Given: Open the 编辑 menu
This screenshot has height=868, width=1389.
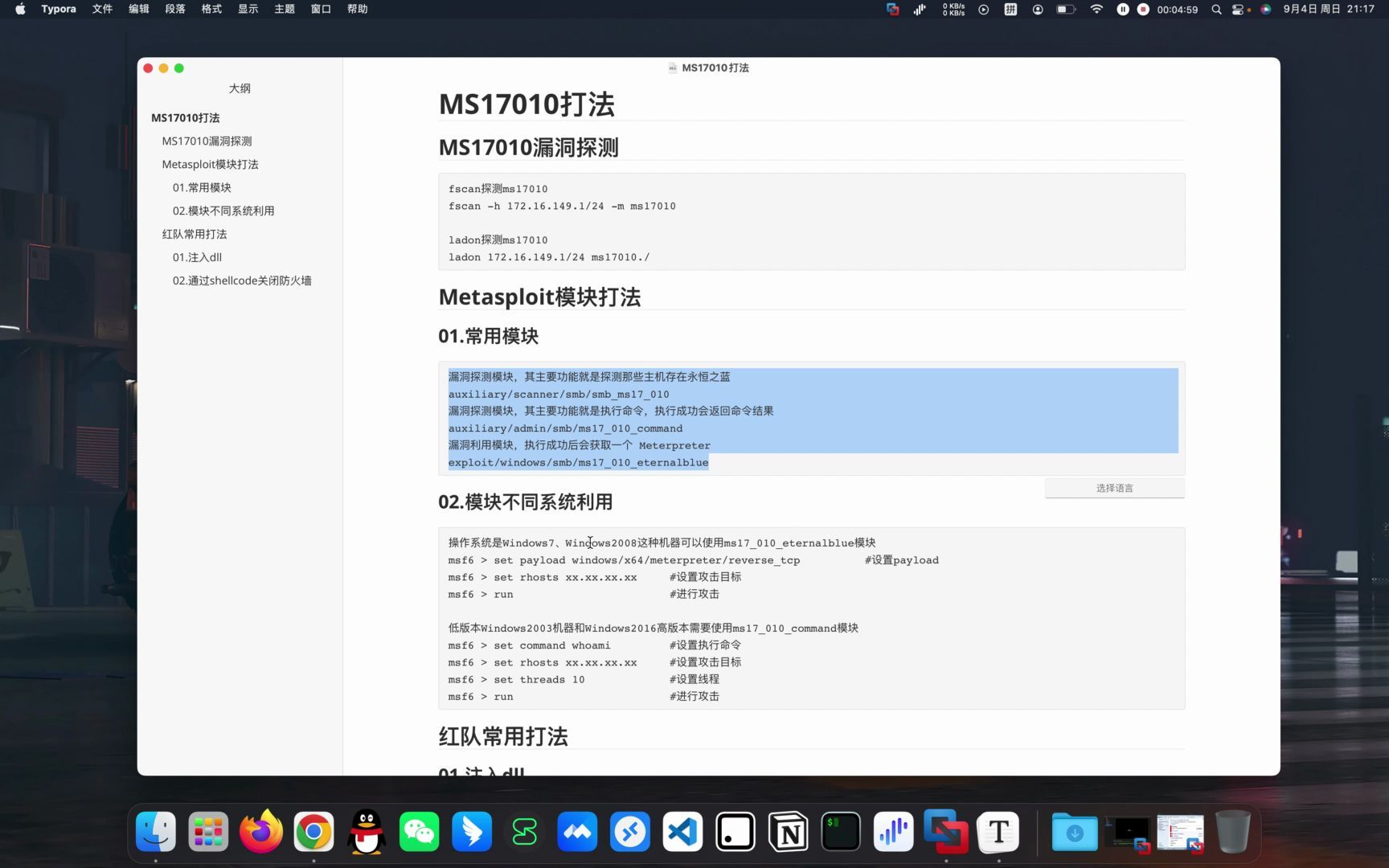Looking at the screenshot, I should click(139, 9).
